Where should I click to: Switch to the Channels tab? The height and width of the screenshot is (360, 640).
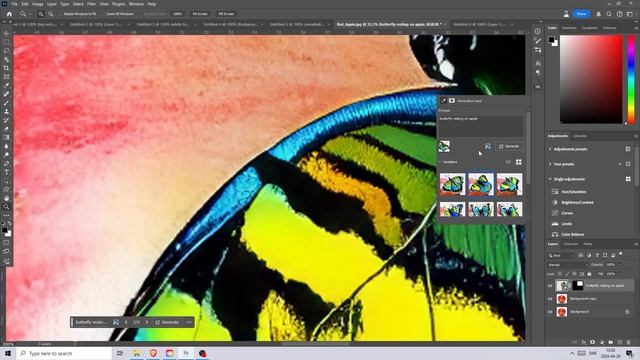point(570,244)
